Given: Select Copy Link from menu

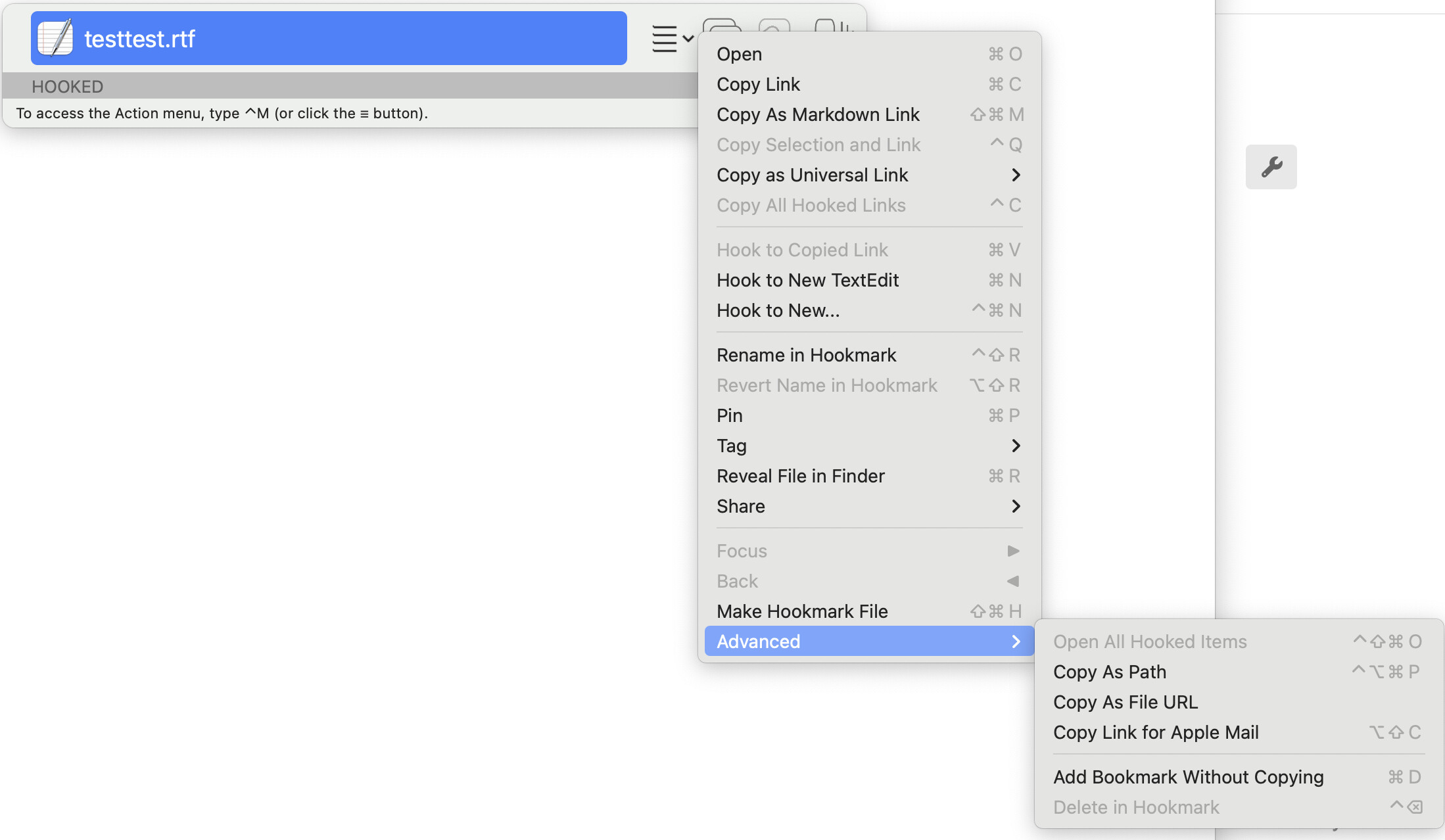Looking at the screenshot, I should click(x=758, y=84).
